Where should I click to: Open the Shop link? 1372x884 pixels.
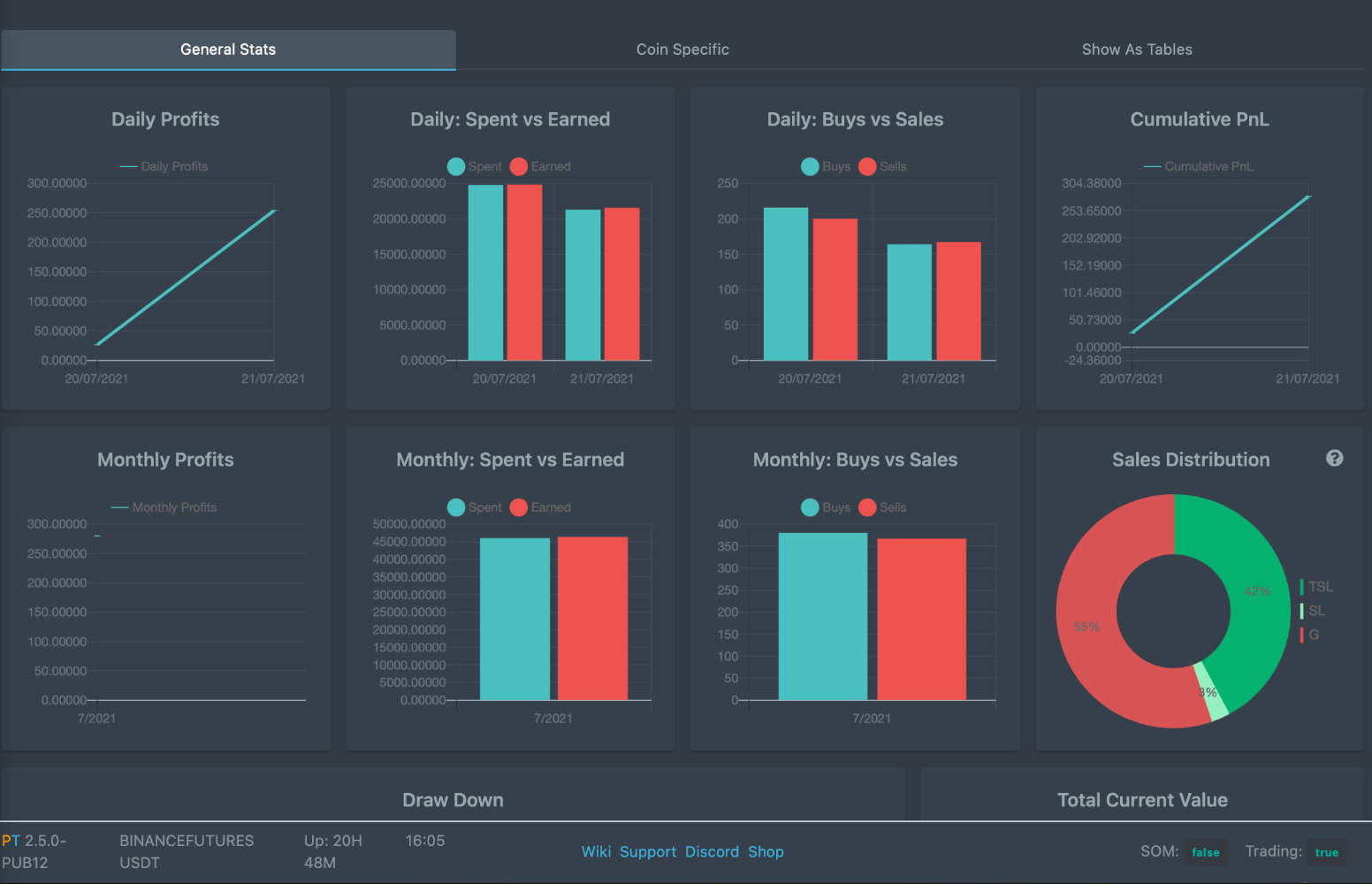point(766,851)
